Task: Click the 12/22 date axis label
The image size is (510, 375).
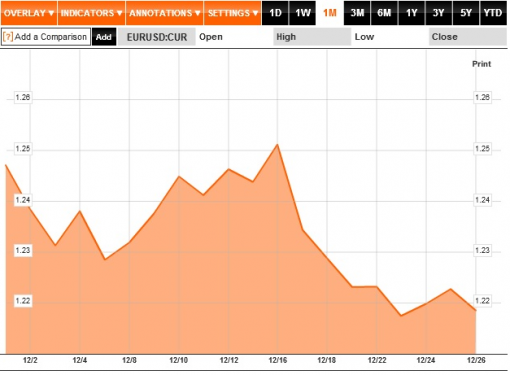Action: (377, 360)
